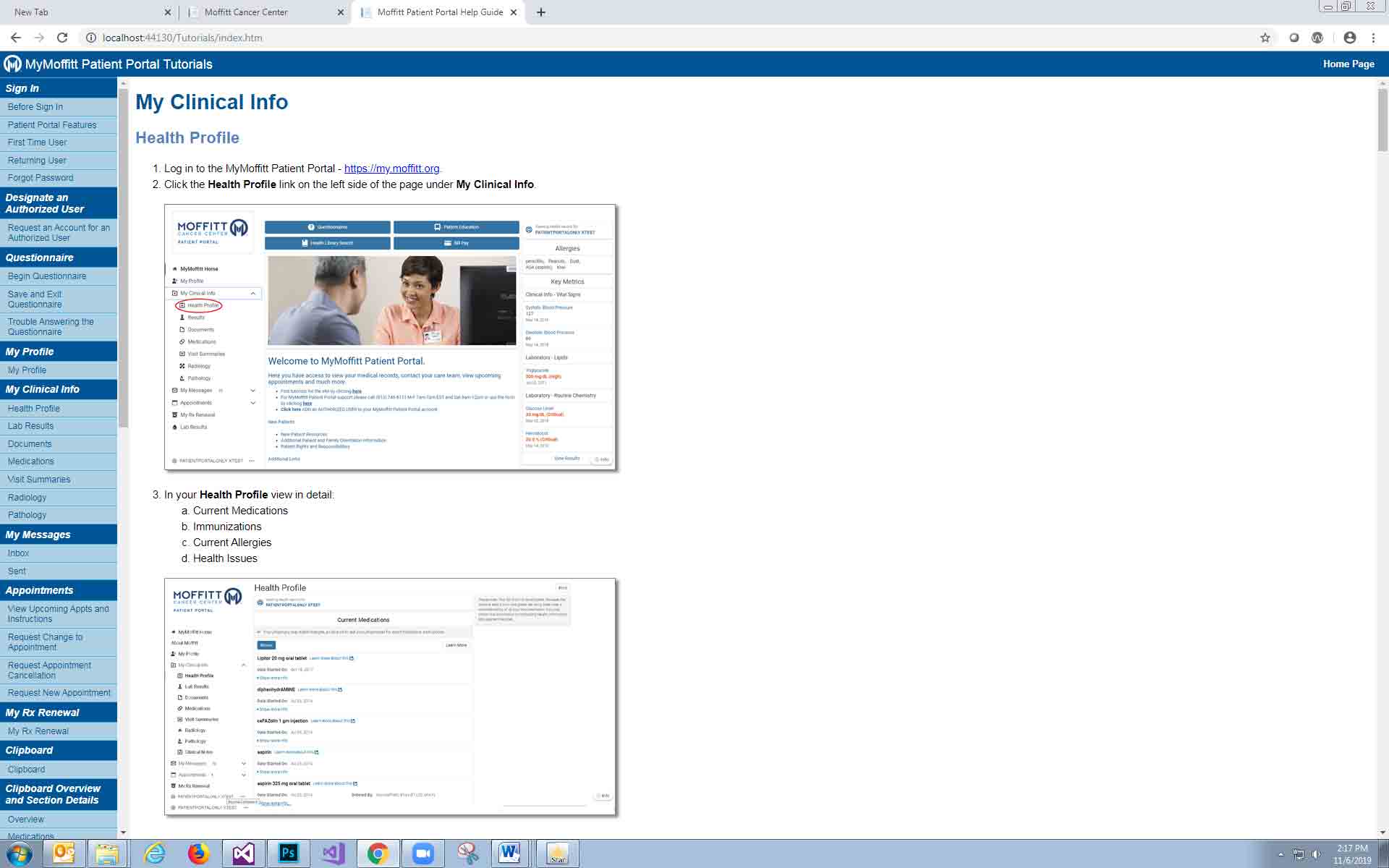This screenshot has width=1389, height=868.
Task: Click the user profile avatar icon
Action: pos(1349,38)
